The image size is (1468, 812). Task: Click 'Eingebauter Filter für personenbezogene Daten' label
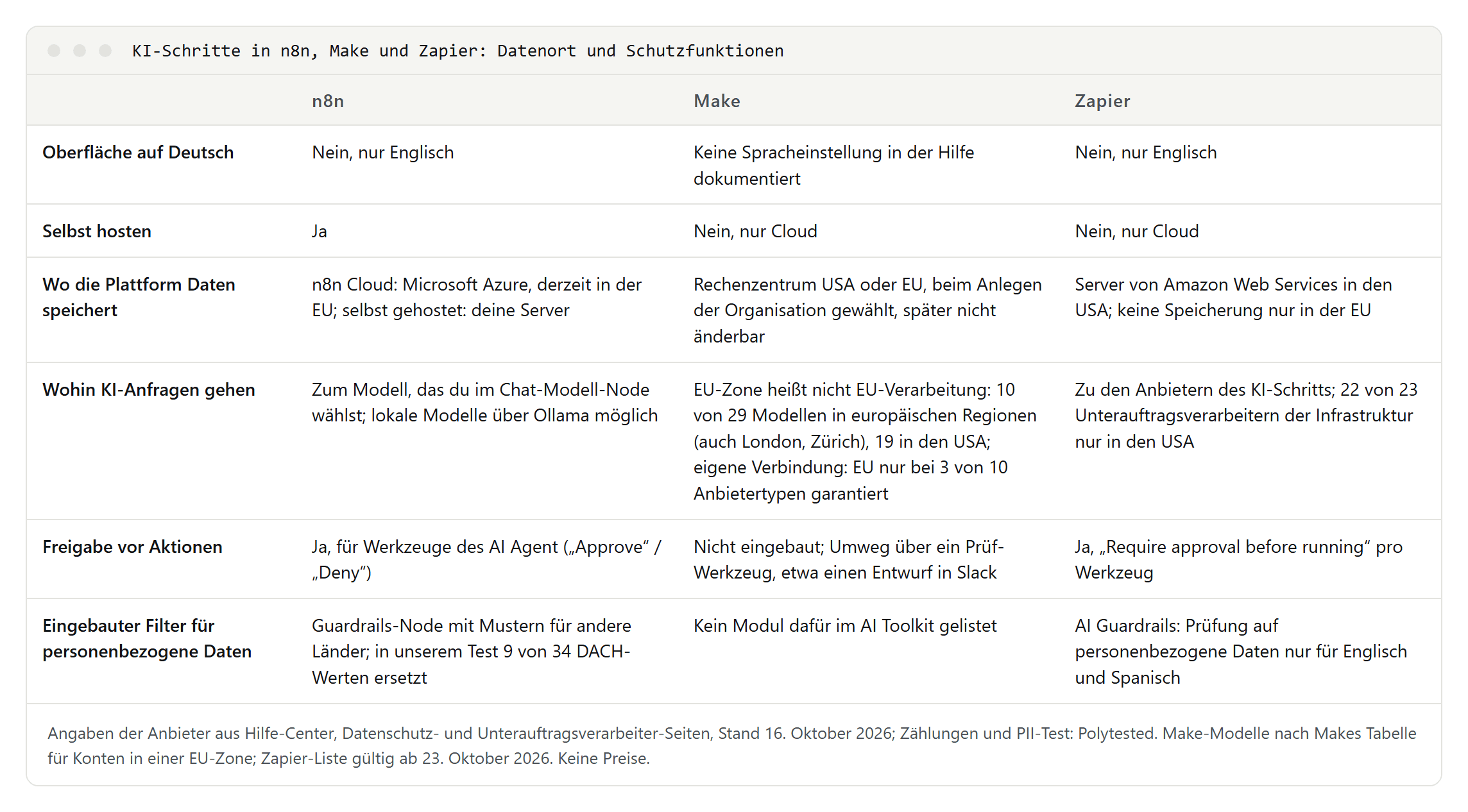click(147, 638)
